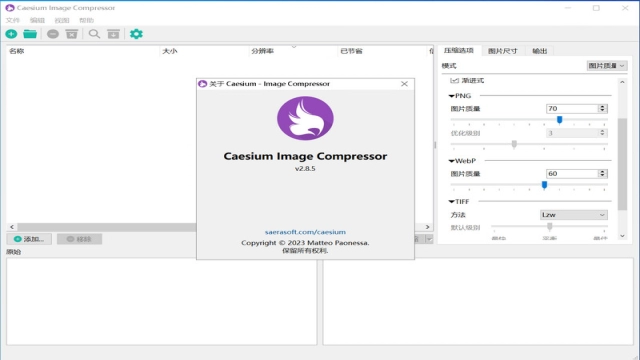The image size is (640, 360).
Task: Open settings with the teal gear icon
Action: click(x=136, y=34)
